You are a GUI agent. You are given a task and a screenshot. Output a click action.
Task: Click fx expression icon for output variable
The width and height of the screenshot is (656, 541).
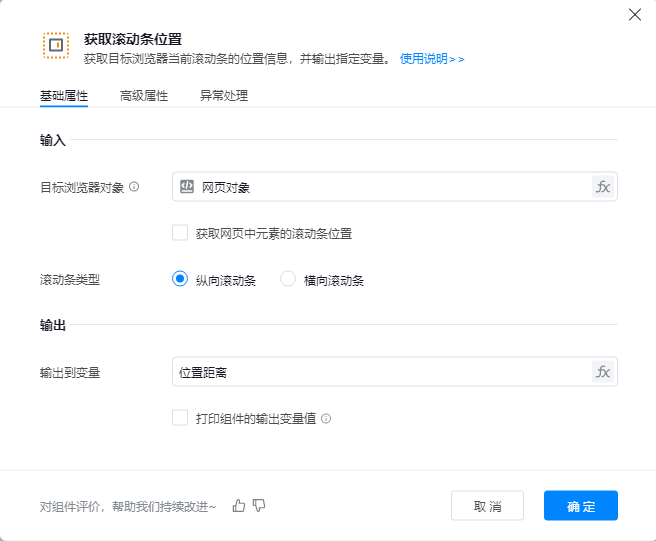(602, 372)
